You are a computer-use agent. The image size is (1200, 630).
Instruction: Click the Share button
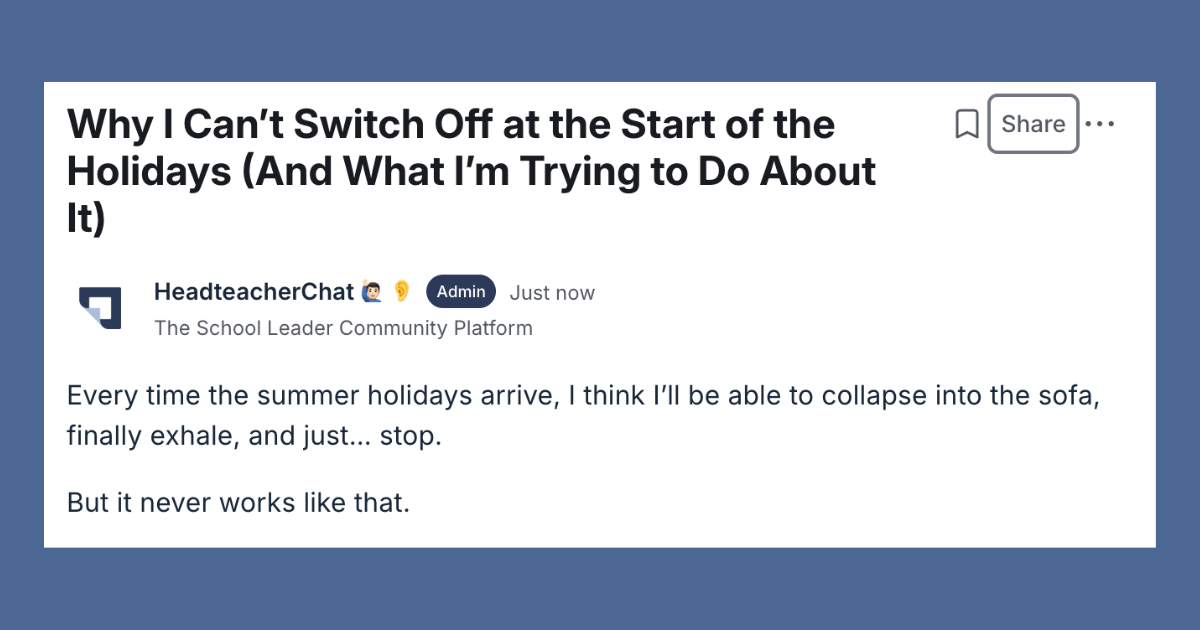click(1033, 124)
